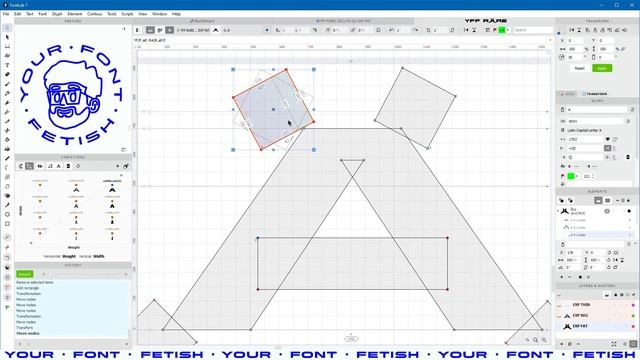This screenshot has height=360, width=640.
Task: Select the Ellipse tool in the left toolbar
Action: pyautogui.click(x=7, y=214)
